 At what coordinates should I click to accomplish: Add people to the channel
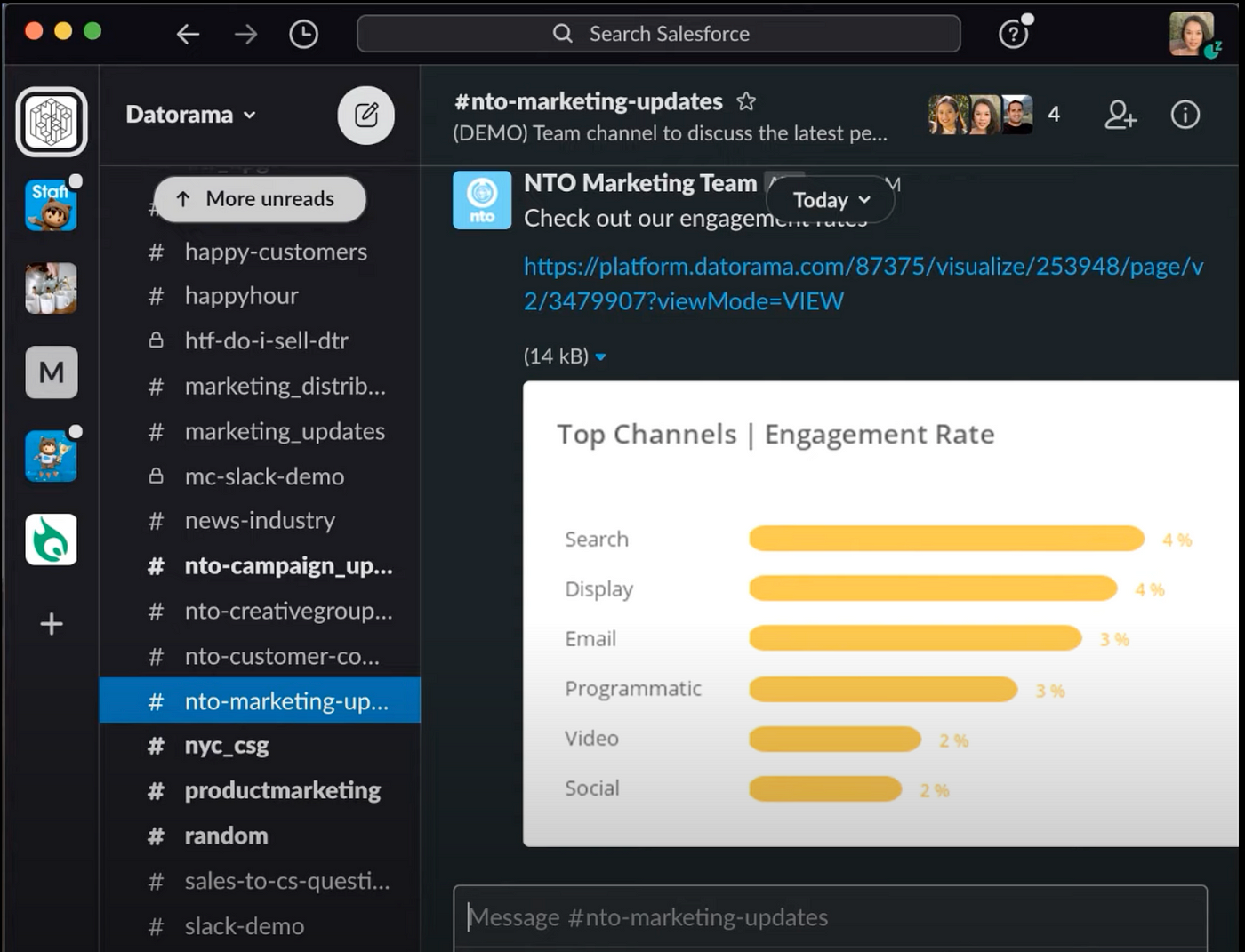(1120, 115)
